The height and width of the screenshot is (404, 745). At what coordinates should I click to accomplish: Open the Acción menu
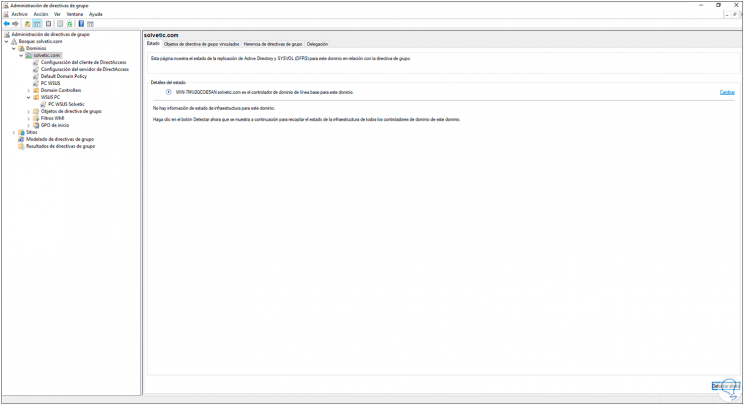[41, 14]
